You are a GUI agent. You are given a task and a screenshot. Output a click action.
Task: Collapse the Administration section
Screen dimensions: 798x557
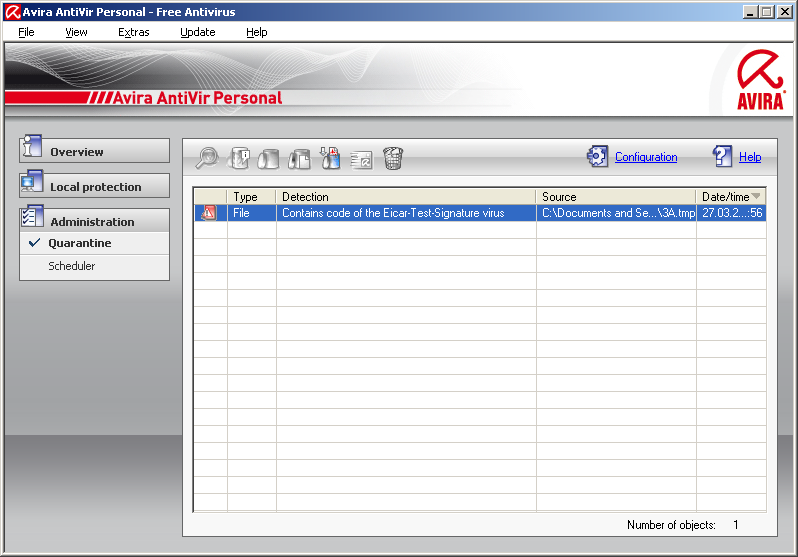click(x=95, y=221)
